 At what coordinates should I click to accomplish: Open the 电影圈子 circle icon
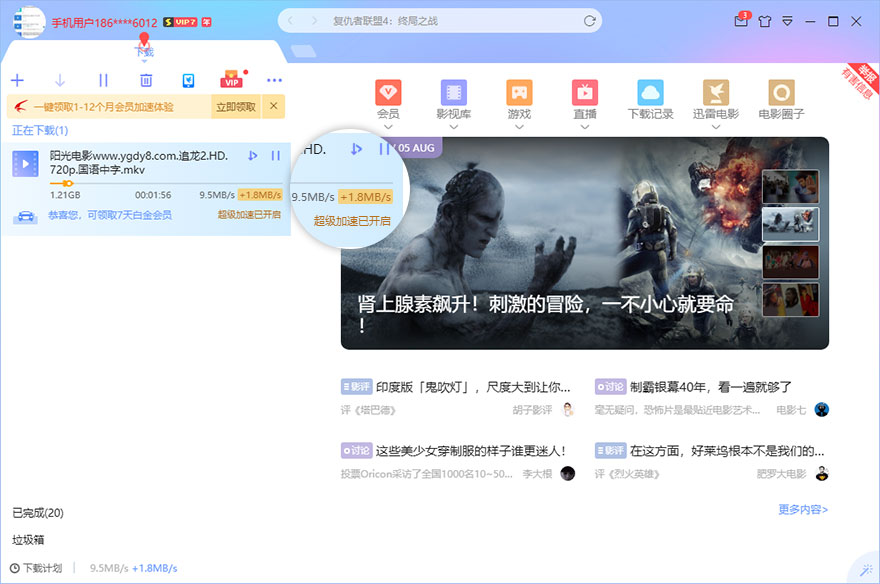point(781,93)
